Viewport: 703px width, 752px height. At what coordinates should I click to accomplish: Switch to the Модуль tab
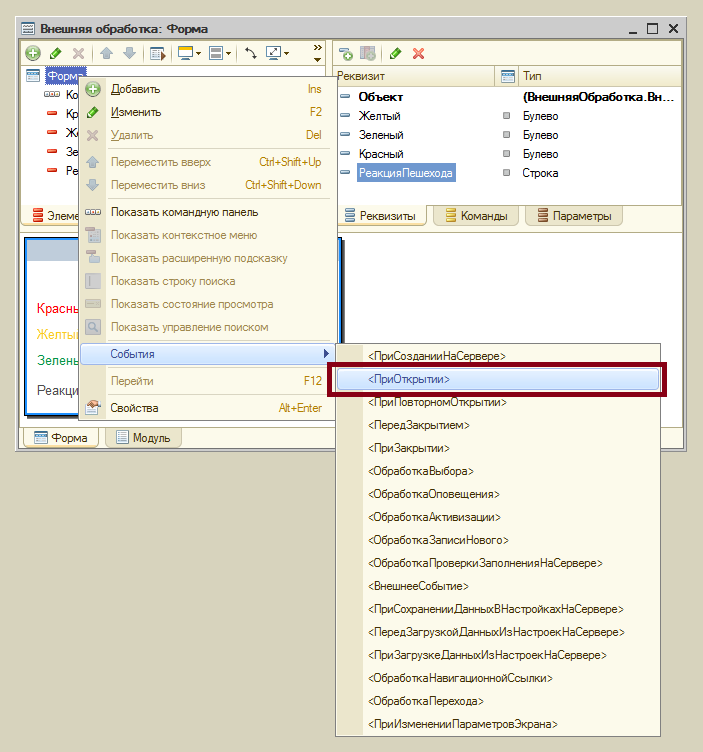(x=142, y=438)
